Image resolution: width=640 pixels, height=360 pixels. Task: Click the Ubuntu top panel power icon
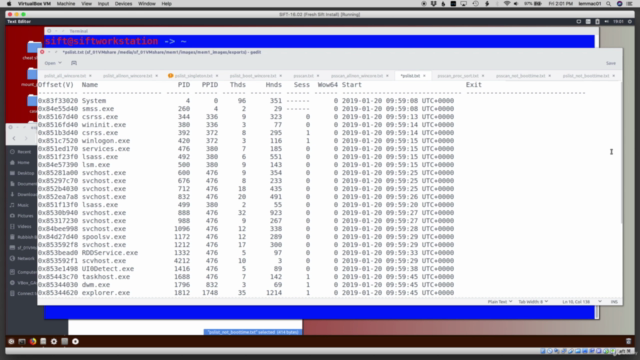coord(629,21)
